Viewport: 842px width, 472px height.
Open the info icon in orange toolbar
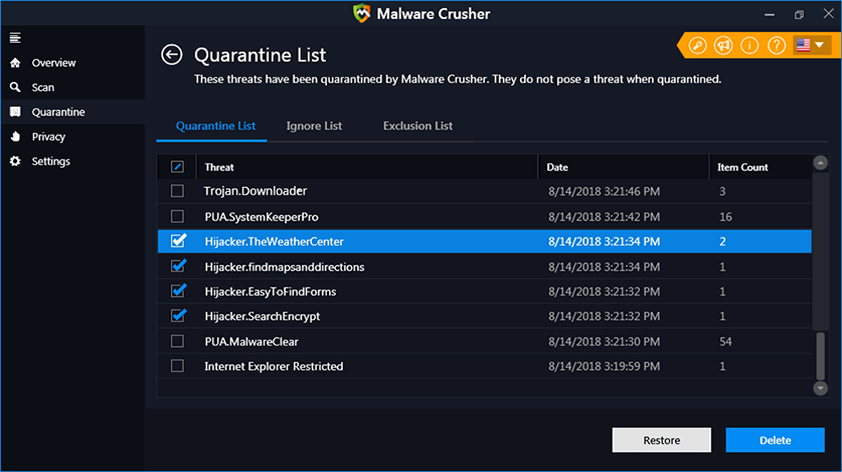(750, 46)
